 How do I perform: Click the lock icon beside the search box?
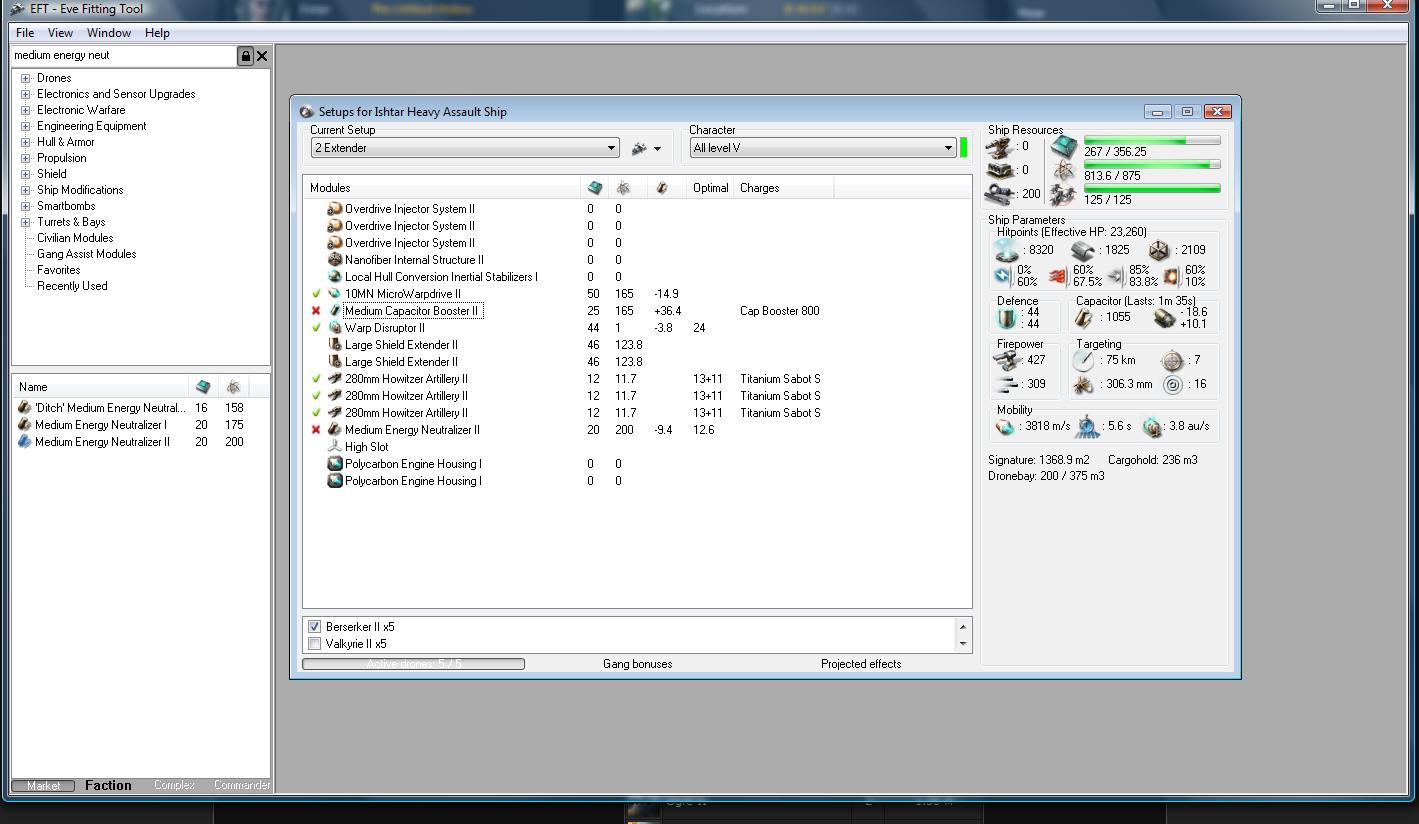(x=245, y=56)
